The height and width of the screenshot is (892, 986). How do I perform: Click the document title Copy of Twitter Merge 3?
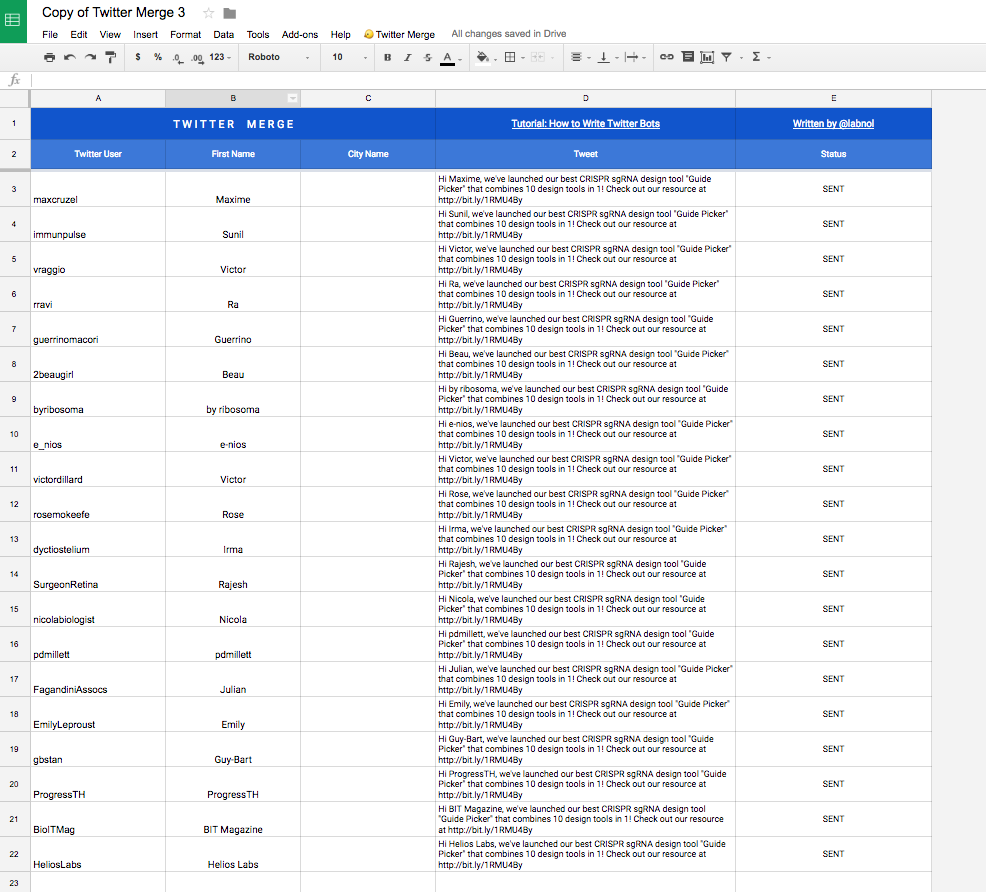114,13
